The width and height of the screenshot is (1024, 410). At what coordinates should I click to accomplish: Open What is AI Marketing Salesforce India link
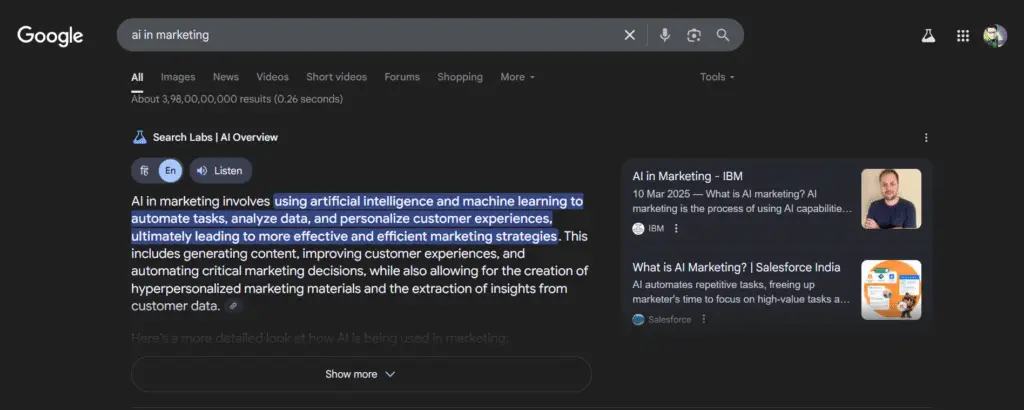pos(736,267)
